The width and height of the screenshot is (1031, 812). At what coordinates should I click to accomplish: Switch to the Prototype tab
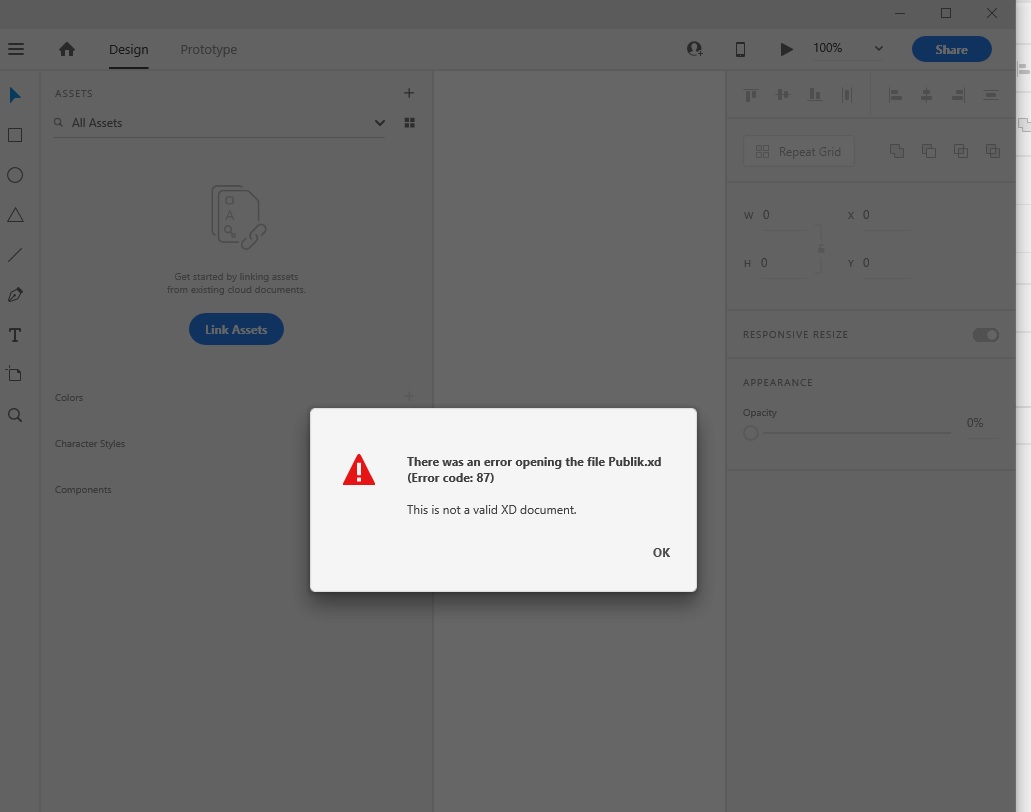208,49
